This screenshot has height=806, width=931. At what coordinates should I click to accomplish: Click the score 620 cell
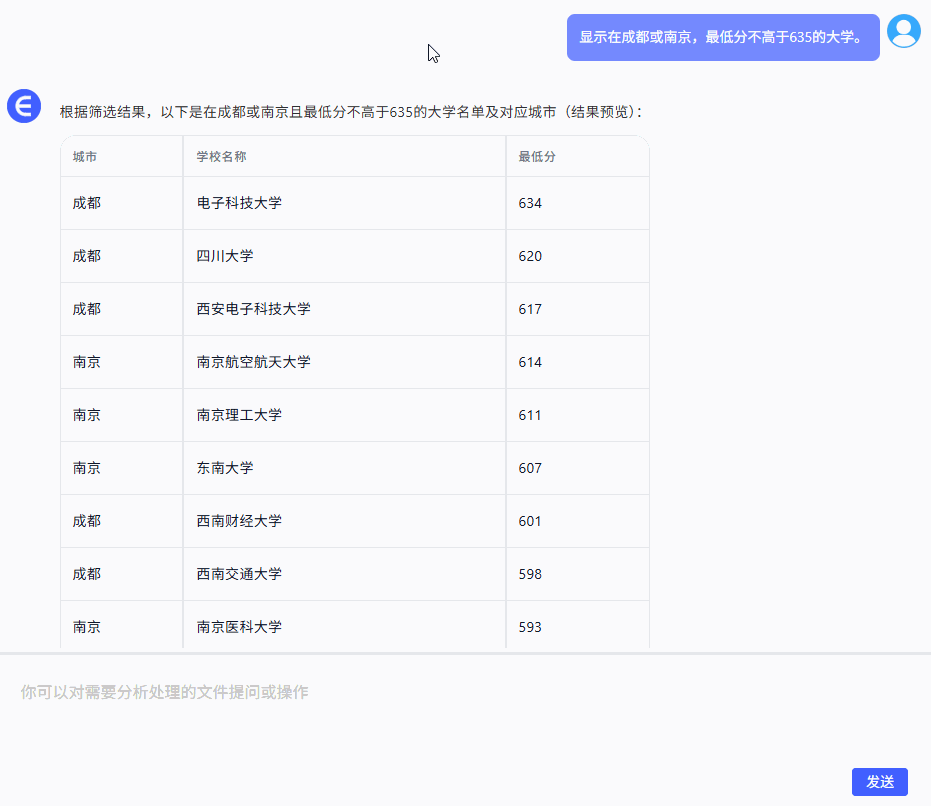coord(578,256)
